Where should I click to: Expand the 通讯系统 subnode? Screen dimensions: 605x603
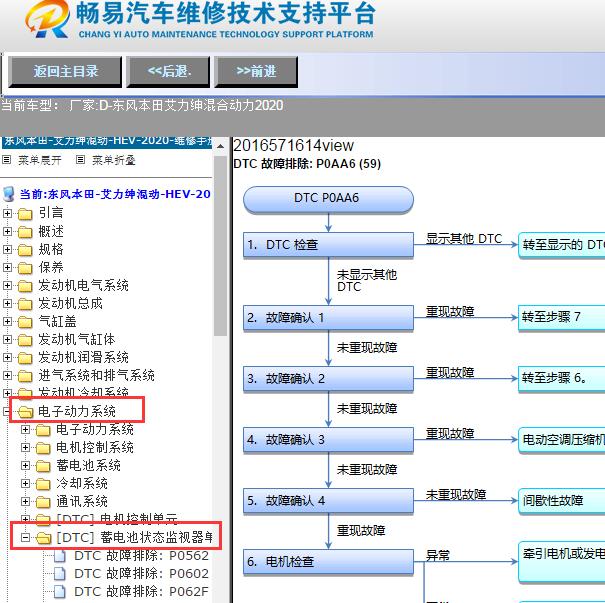(25, 501)
